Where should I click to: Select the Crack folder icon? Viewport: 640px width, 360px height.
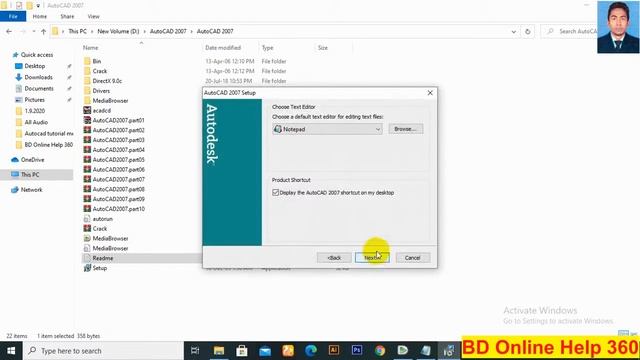tap(87, 71)
